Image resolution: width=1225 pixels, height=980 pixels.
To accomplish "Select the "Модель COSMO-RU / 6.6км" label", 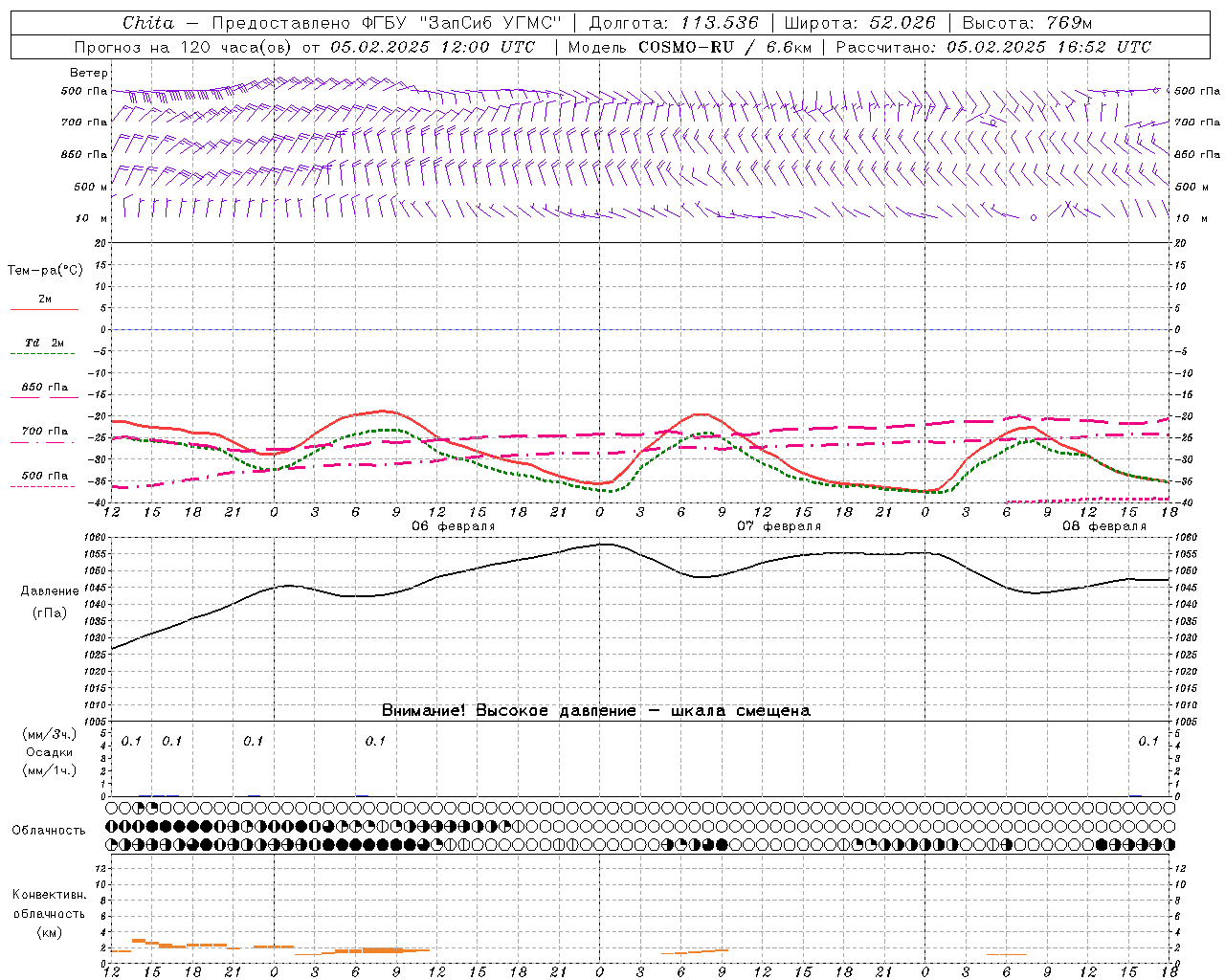I will tap(690, 47).
